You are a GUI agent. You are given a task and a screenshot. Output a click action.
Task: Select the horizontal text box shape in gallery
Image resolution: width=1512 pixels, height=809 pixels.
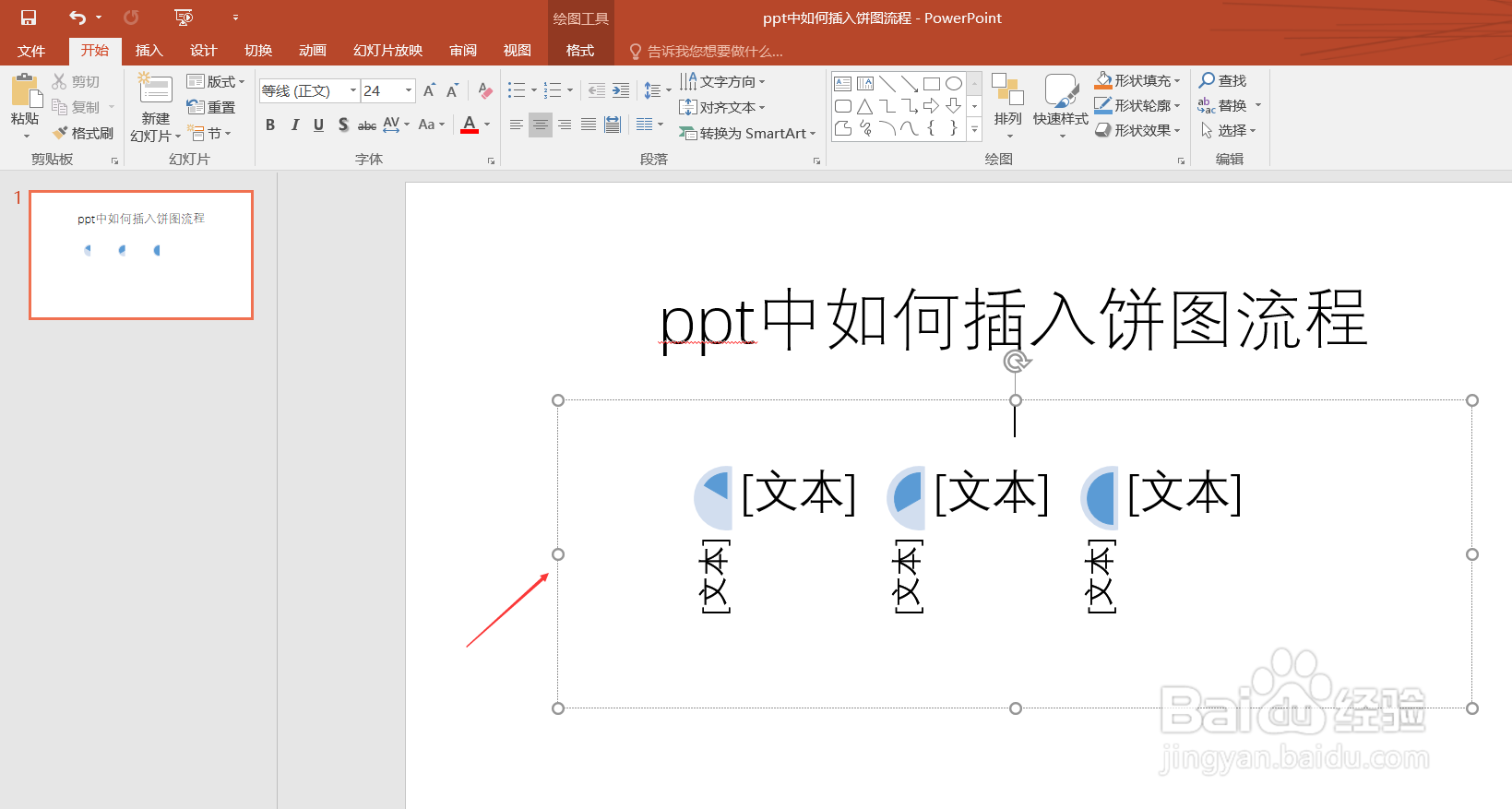[843, 84]
